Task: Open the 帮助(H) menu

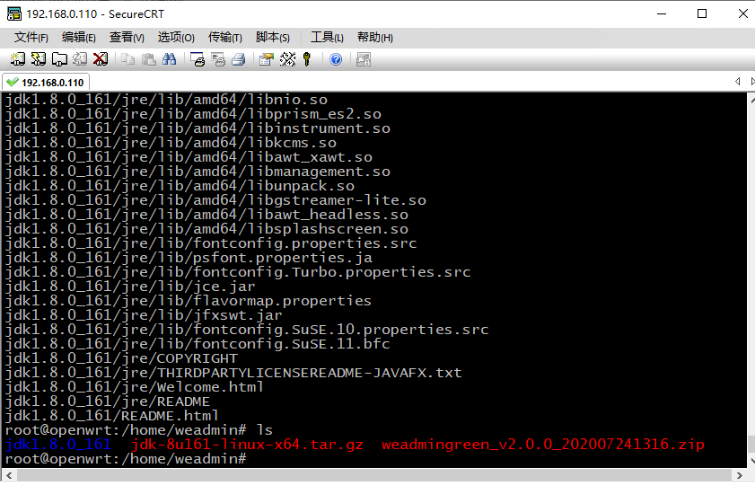Action: 375,37
